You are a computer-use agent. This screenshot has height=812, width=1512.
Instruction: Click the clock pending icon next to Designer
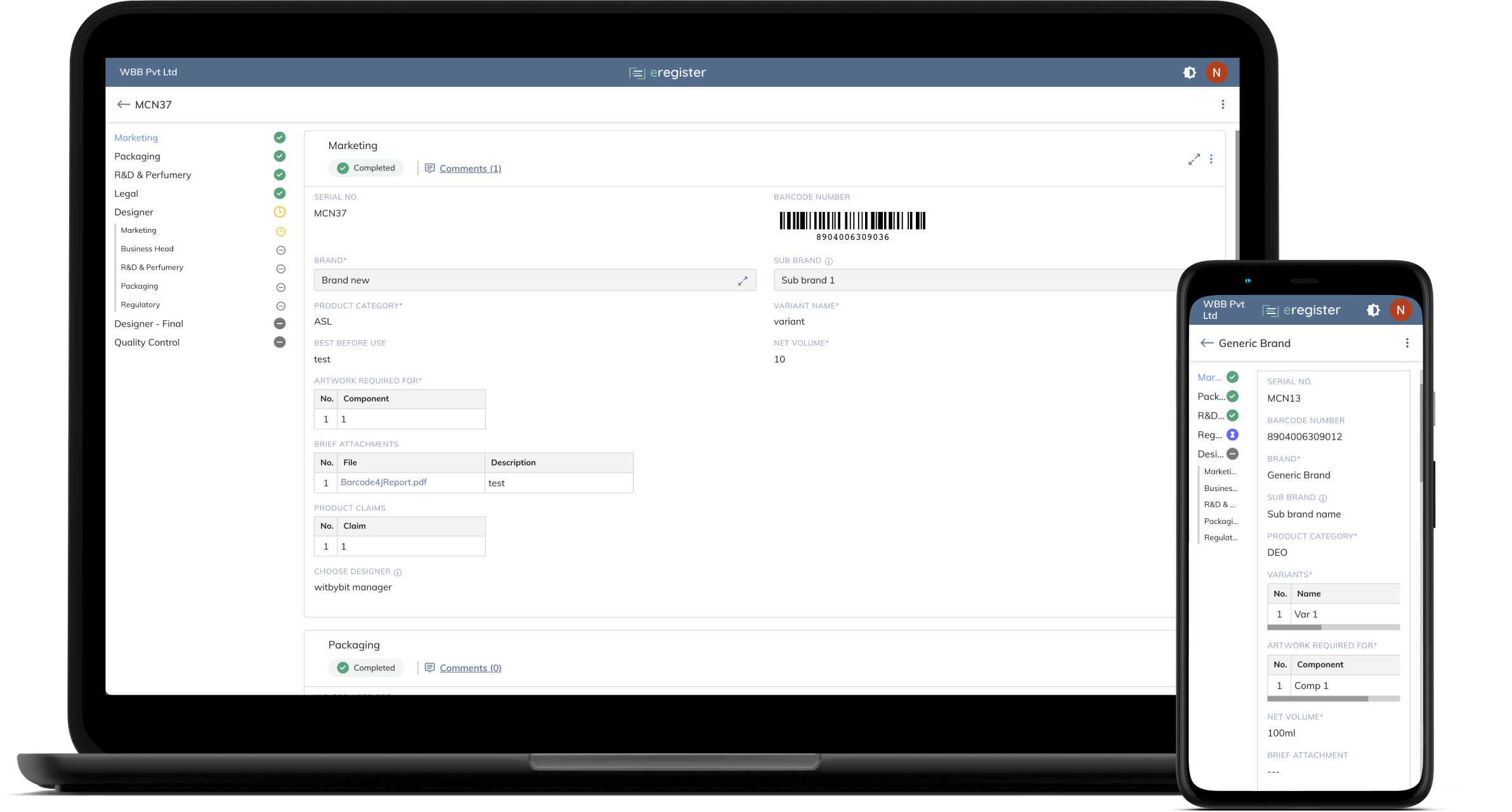(x=280, y=212)
